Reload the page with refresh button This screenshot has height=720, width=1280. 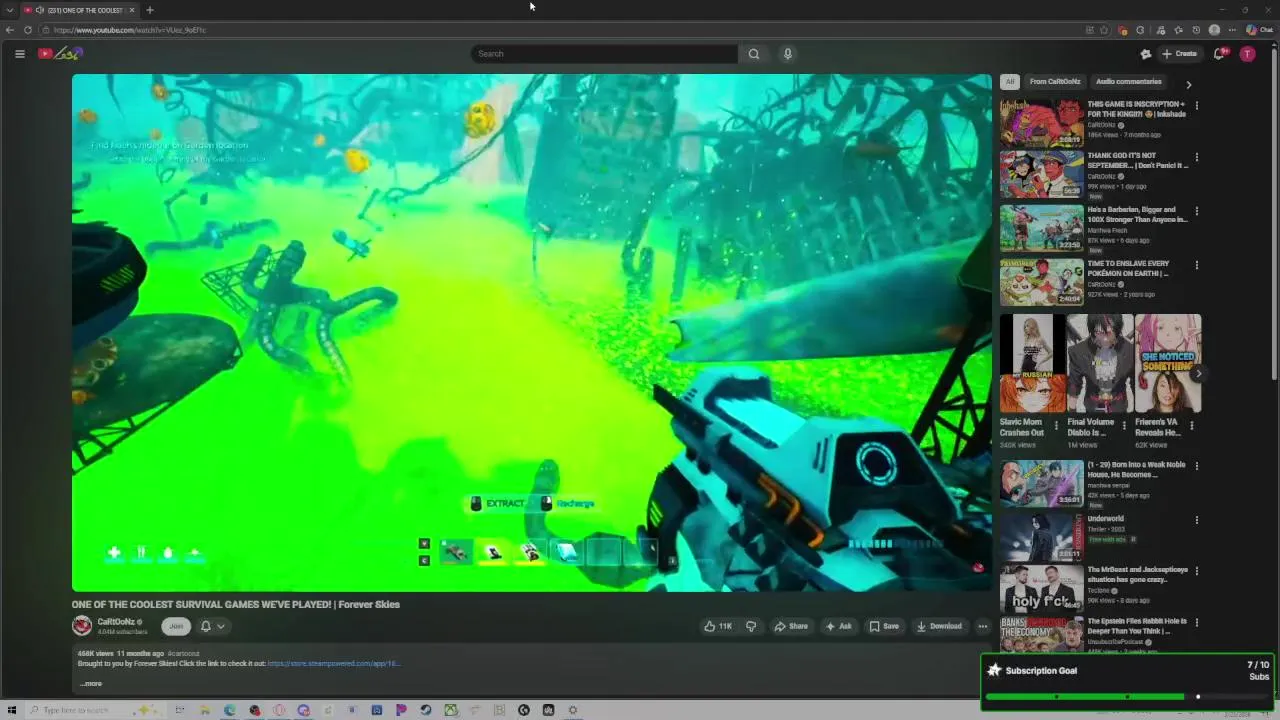(28, 30)
